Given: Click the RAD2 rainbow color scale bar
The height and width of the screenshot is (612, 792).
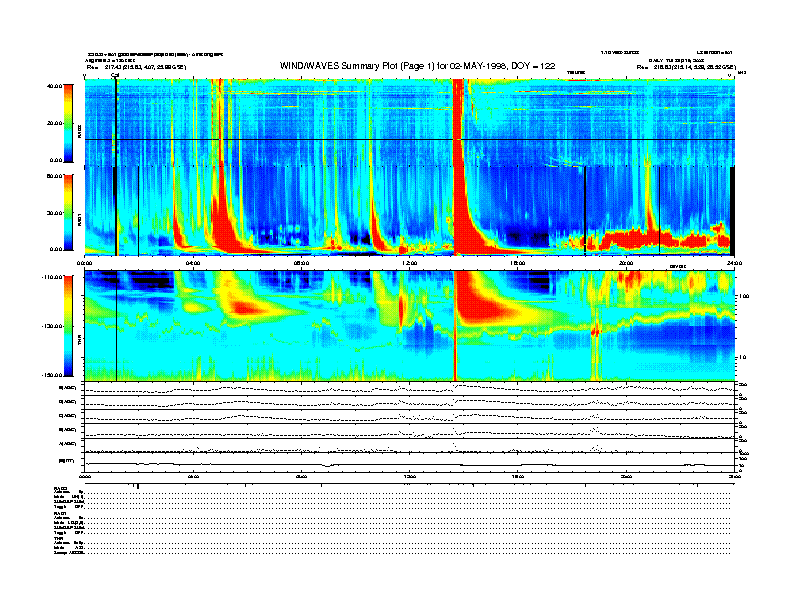Looking at the screenshot, I should point(68,124).
